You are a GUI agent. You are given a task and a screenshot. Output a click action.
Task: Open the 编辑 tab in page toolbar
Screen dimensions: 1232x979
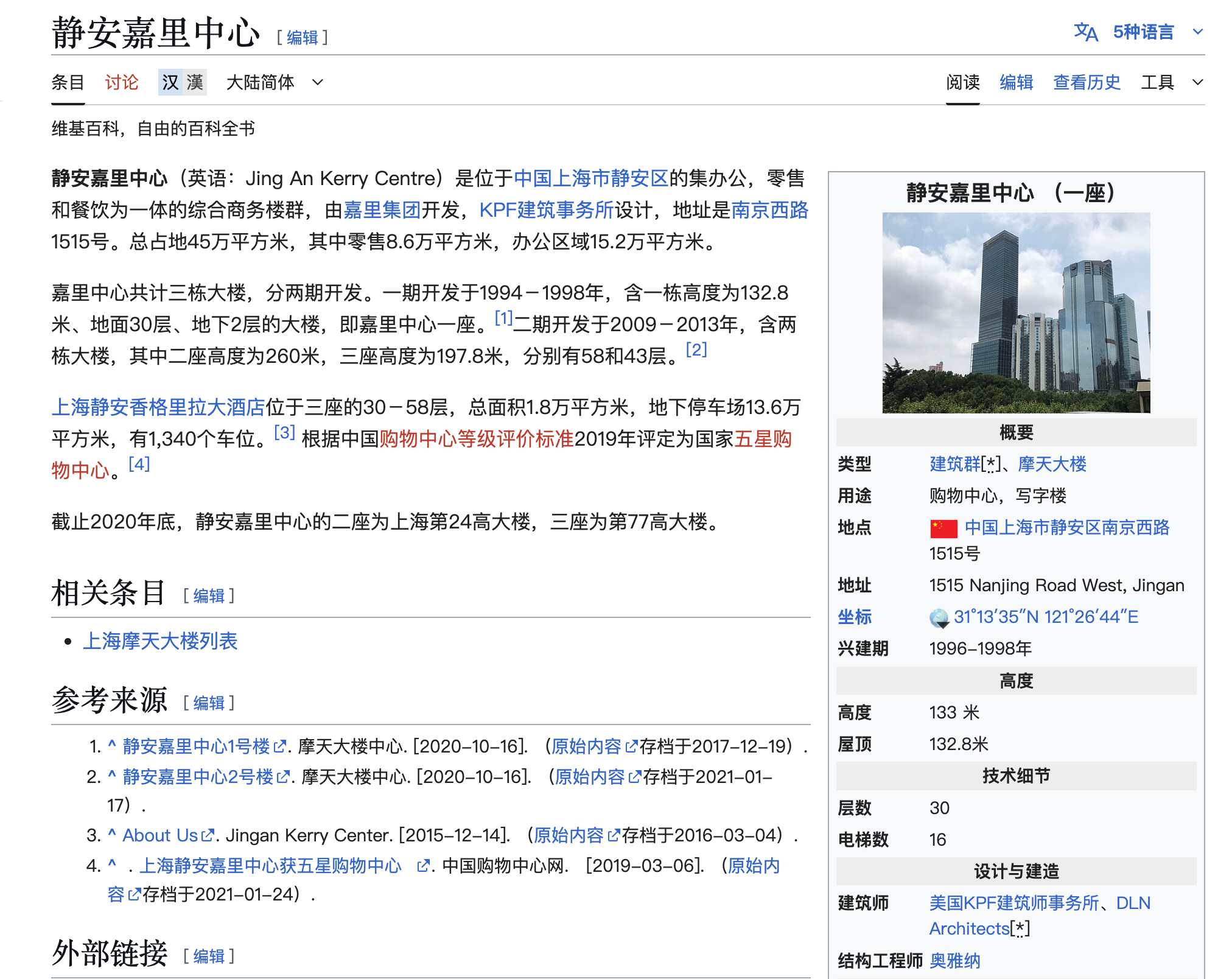[1017, 82]
